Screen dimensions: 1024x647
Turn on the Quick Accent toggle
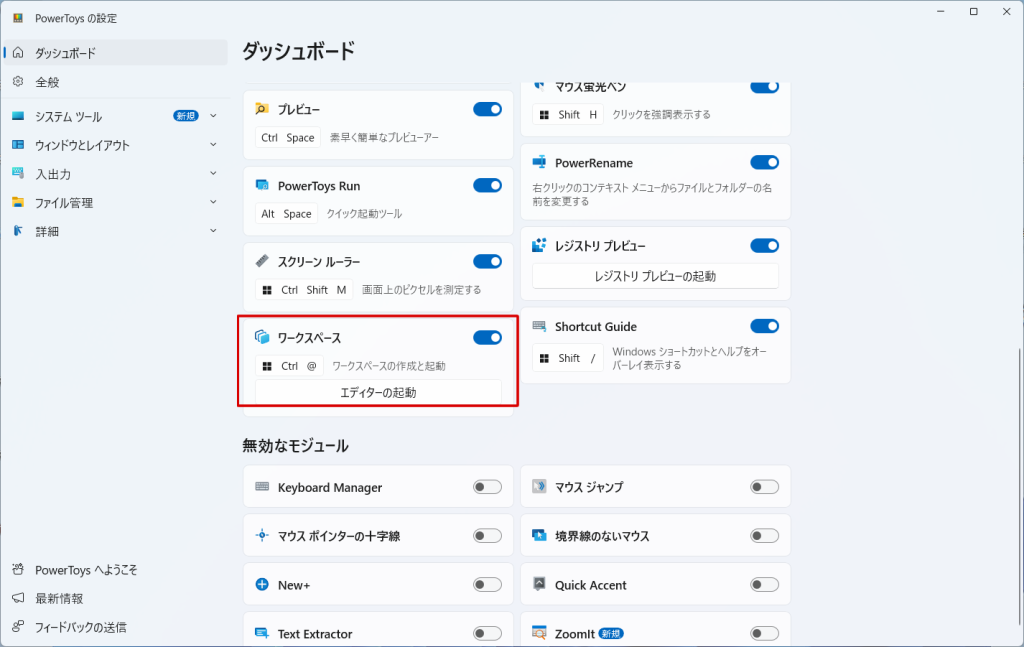764,585
